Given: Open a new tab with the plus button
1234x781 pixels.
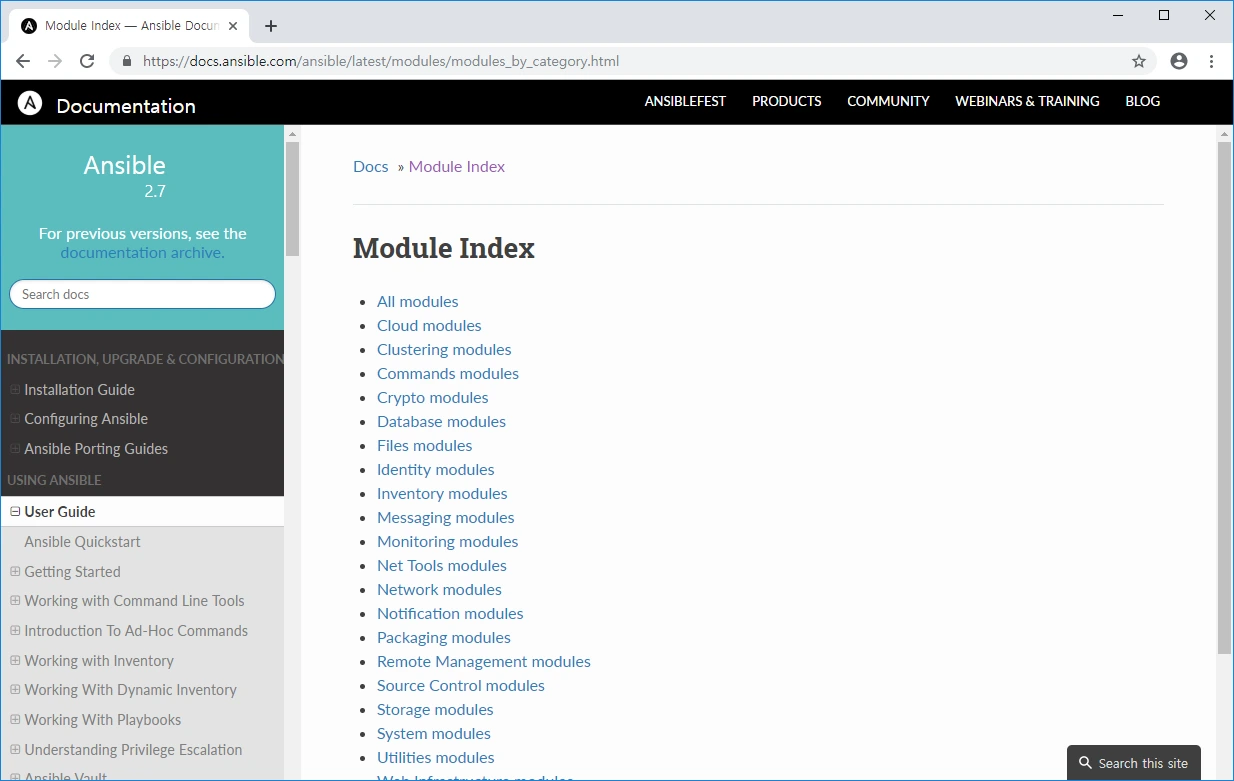Looking at the screenshot, I should click(x=270, y=26).
